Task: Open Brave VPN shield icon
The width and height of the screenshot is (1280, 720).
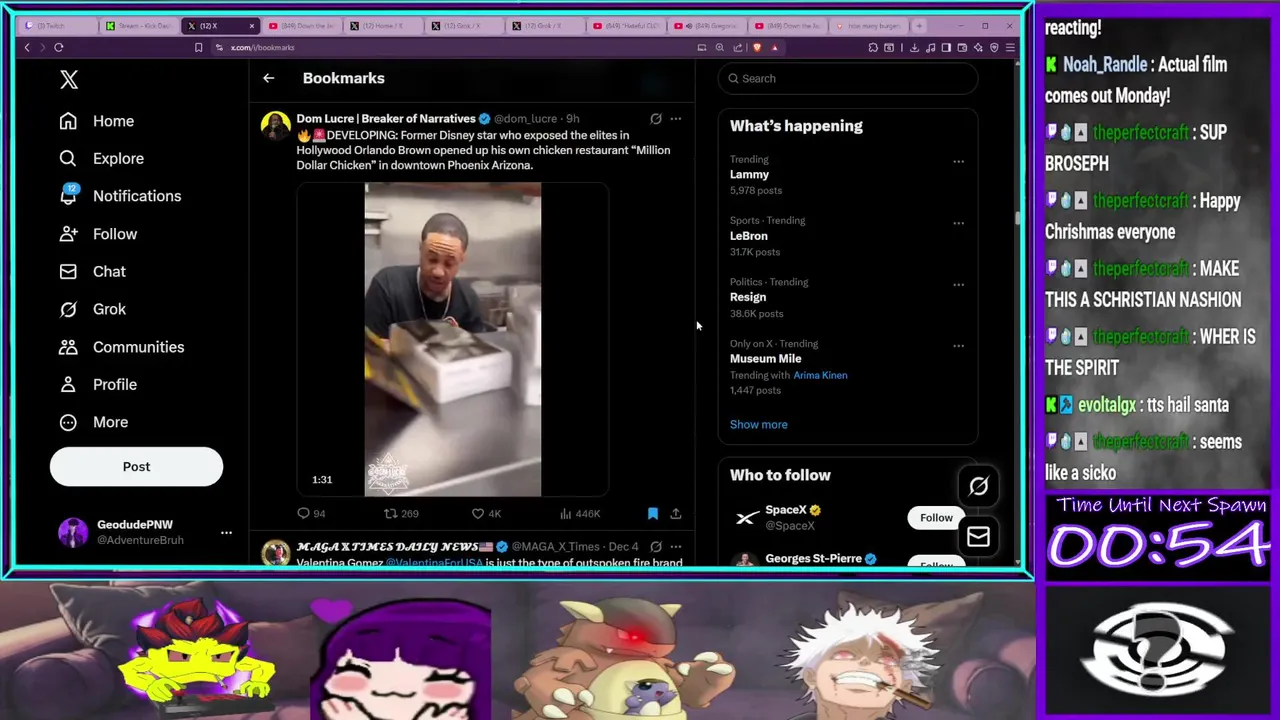Action: point(994,47)
